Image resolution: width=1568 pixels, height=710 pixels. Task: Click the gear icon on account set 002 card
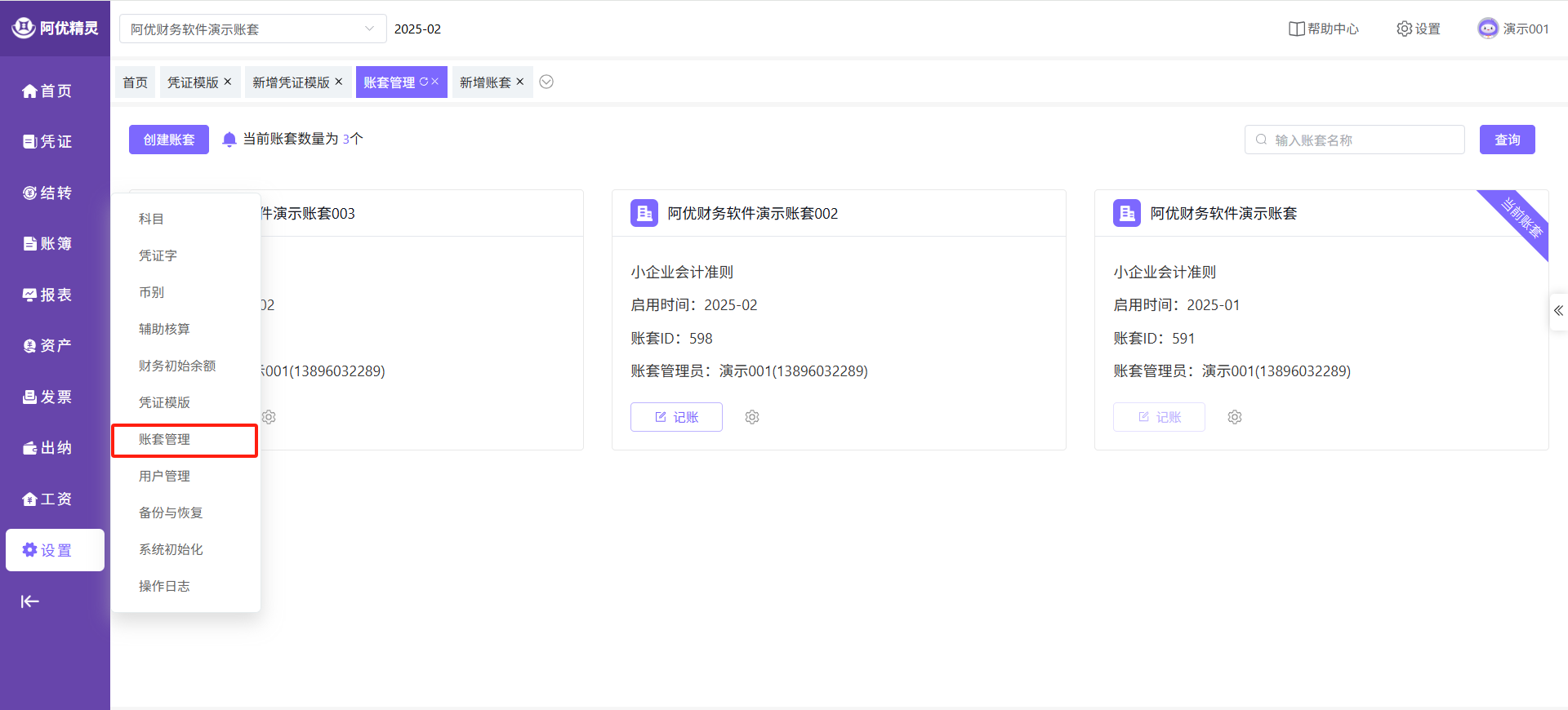[x=752, y=417]
